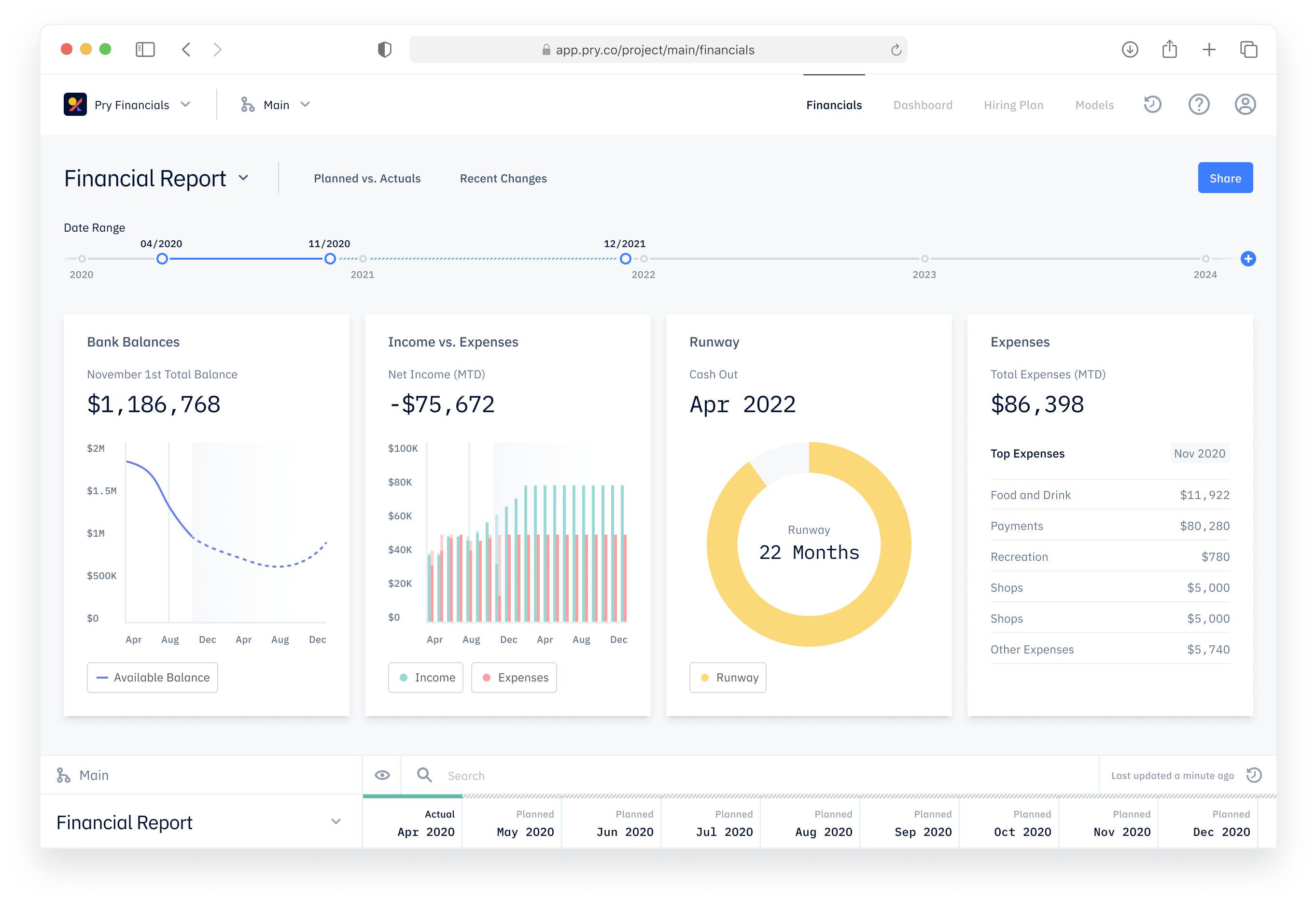This screenshot has width=1316, height=903.
Task: Click the plus icon on the date range
Action: [x=1247, y=259]
